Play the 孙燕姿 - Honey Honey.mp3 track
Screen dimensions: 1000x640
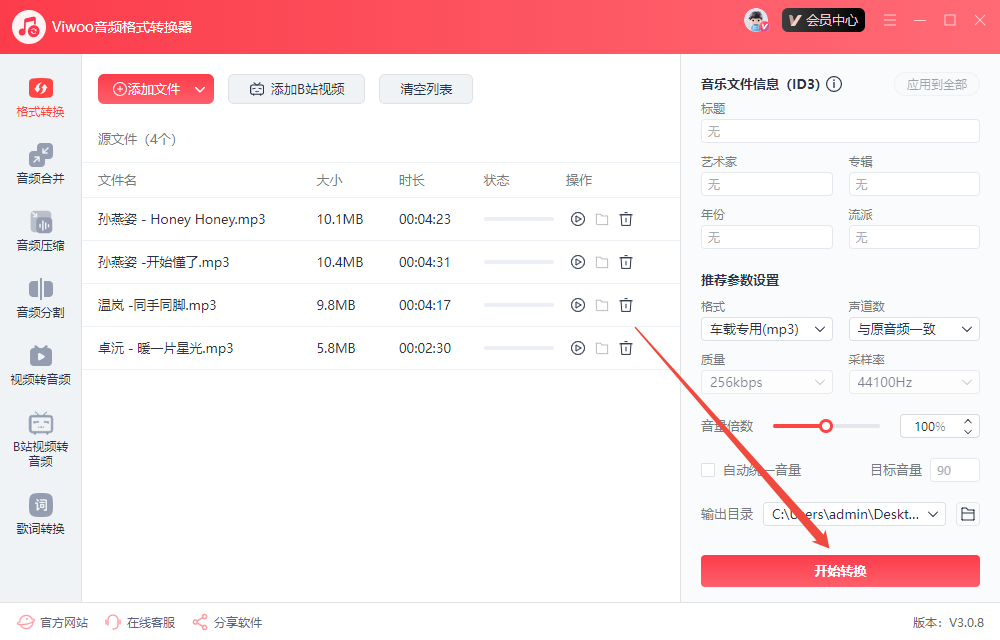pos(577,219)
